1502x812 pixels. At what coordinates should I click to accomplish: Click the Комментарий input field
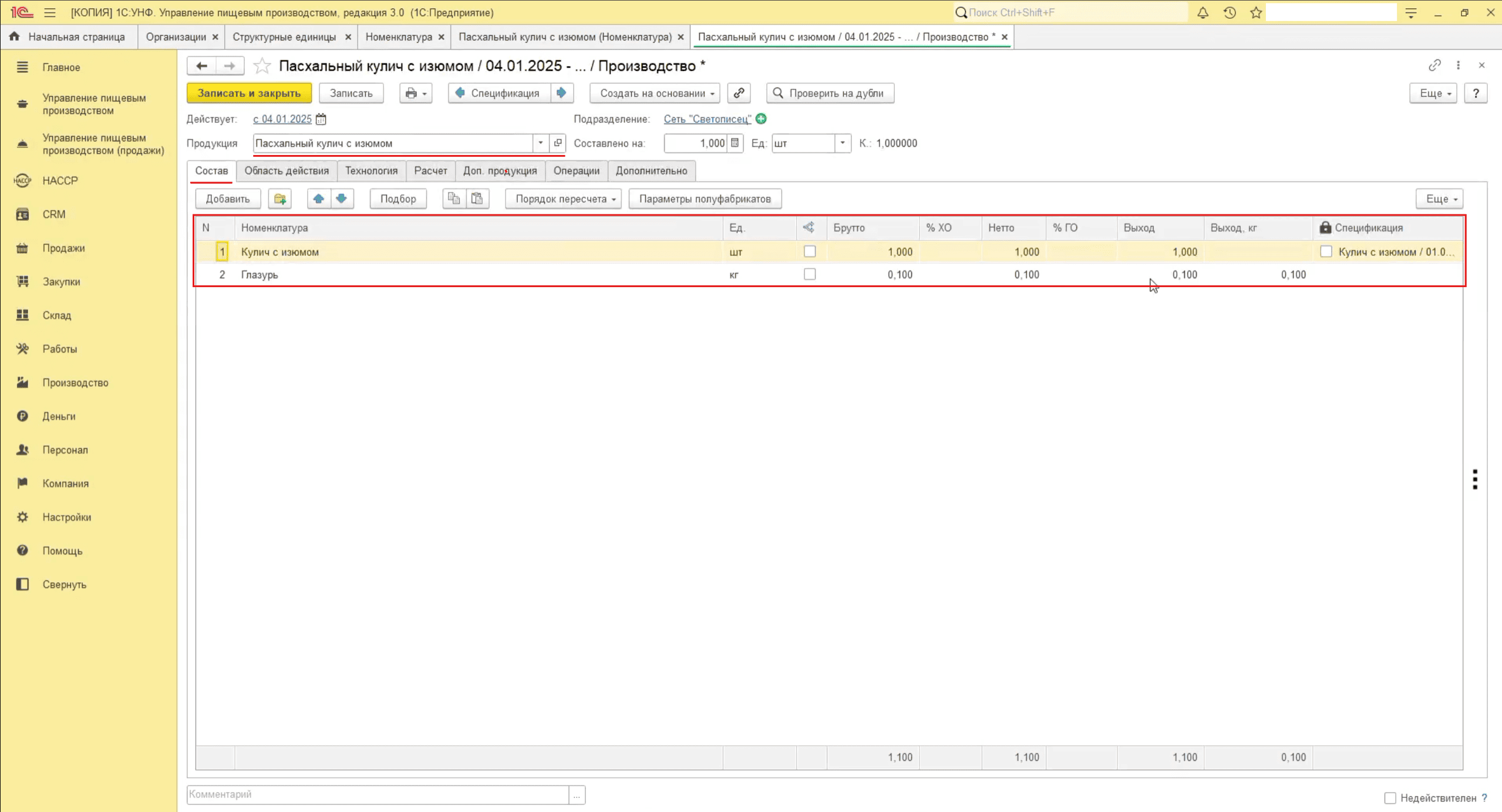(378, 794)
